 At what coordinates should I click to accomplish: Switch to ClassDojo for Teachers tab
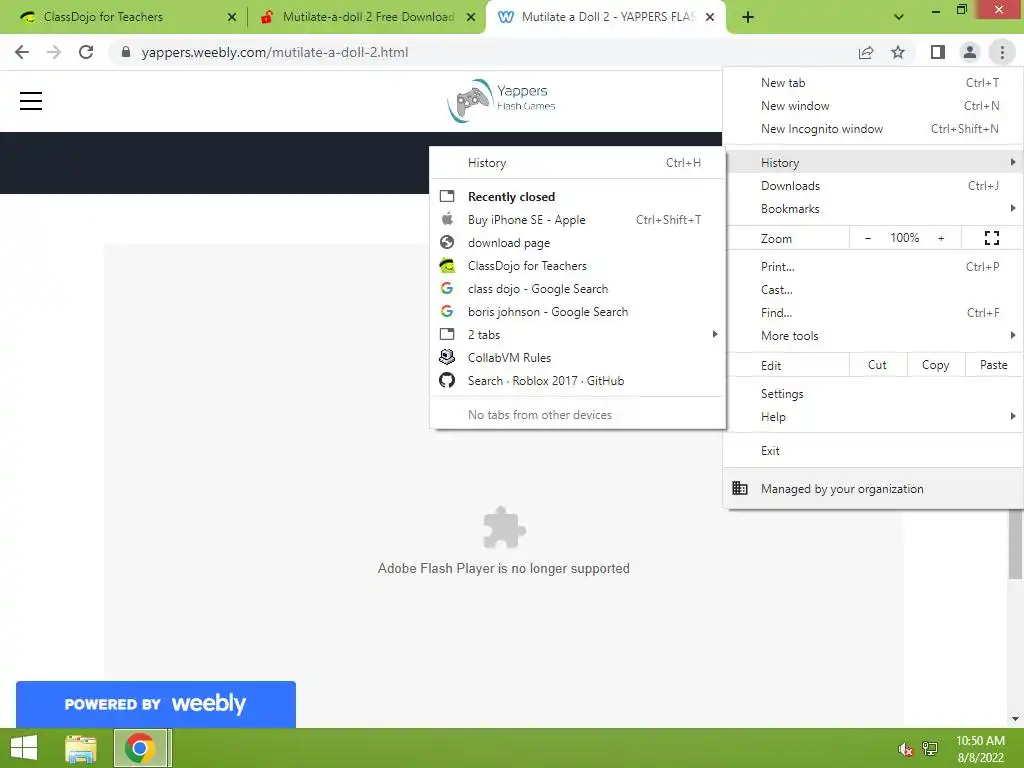coord(124,17)
